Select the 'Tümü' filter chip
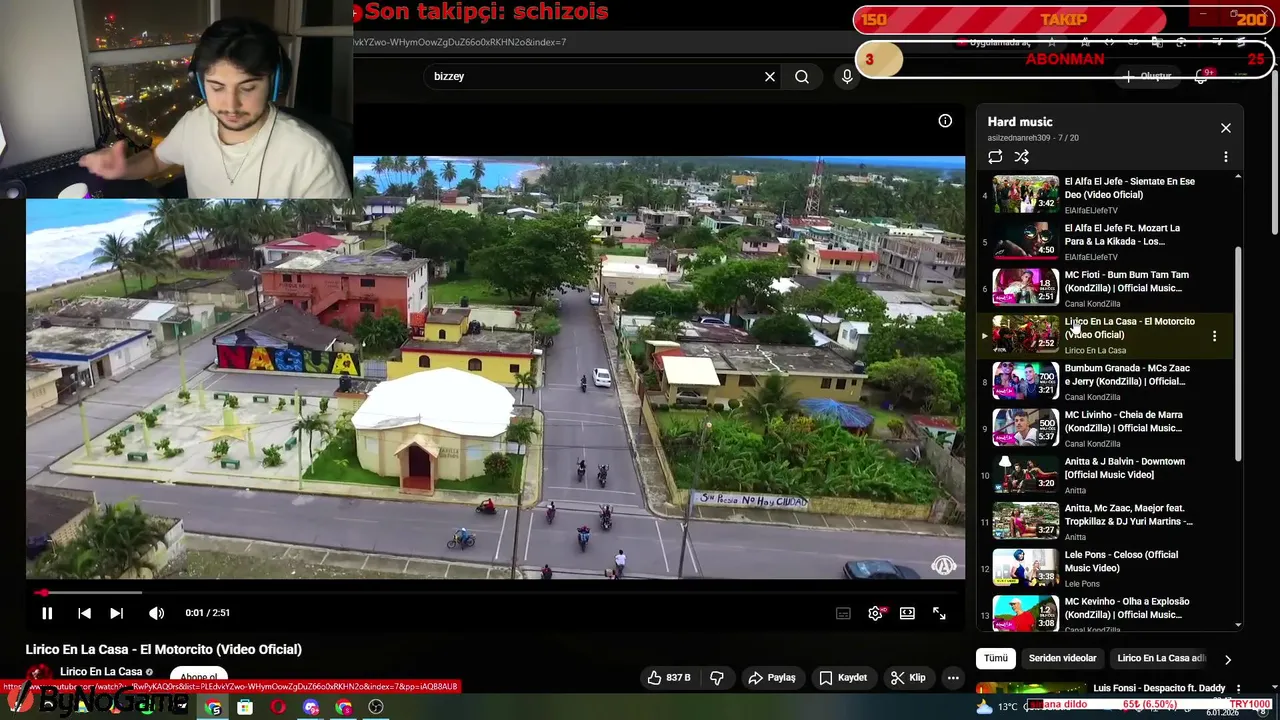 [996, 659]
